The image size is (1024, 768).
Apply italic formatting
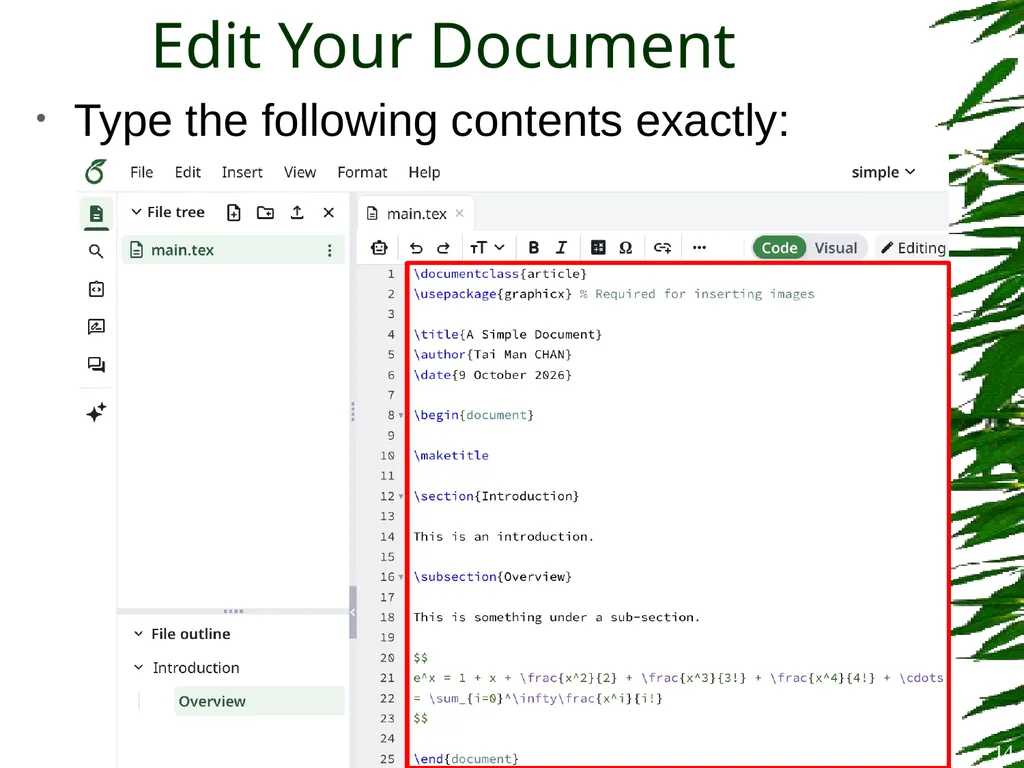click(561, 248)
